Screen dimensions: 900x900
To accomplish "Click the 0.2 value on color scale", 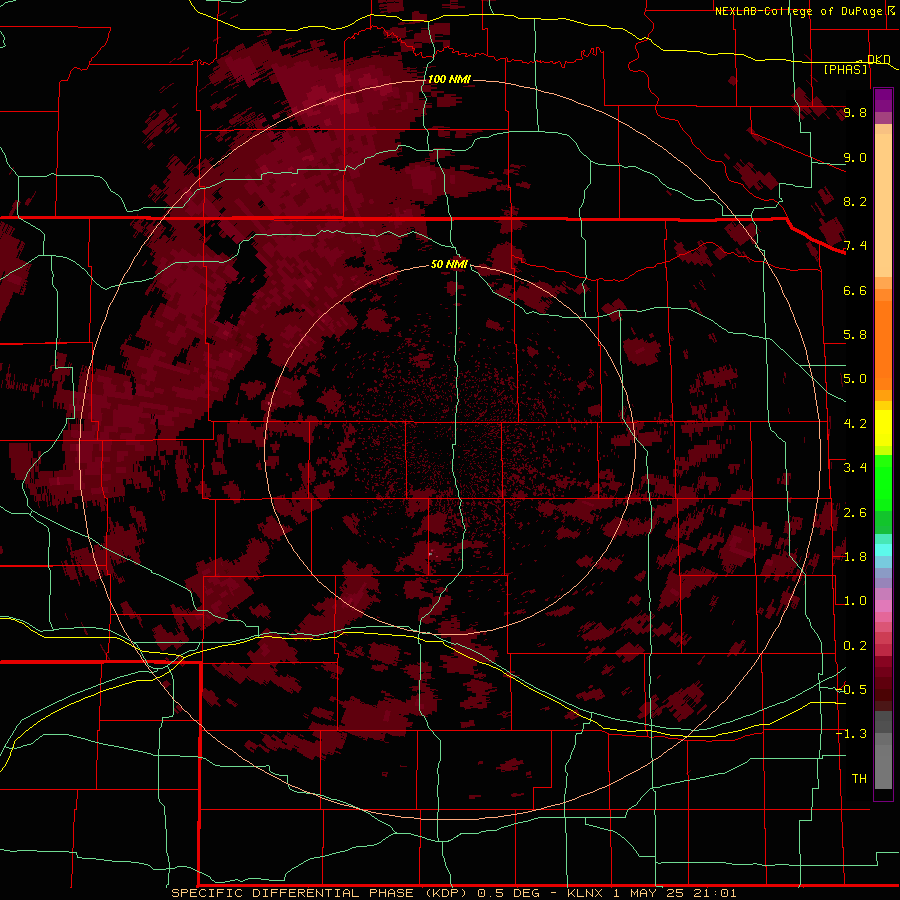I will coord(855,646).
